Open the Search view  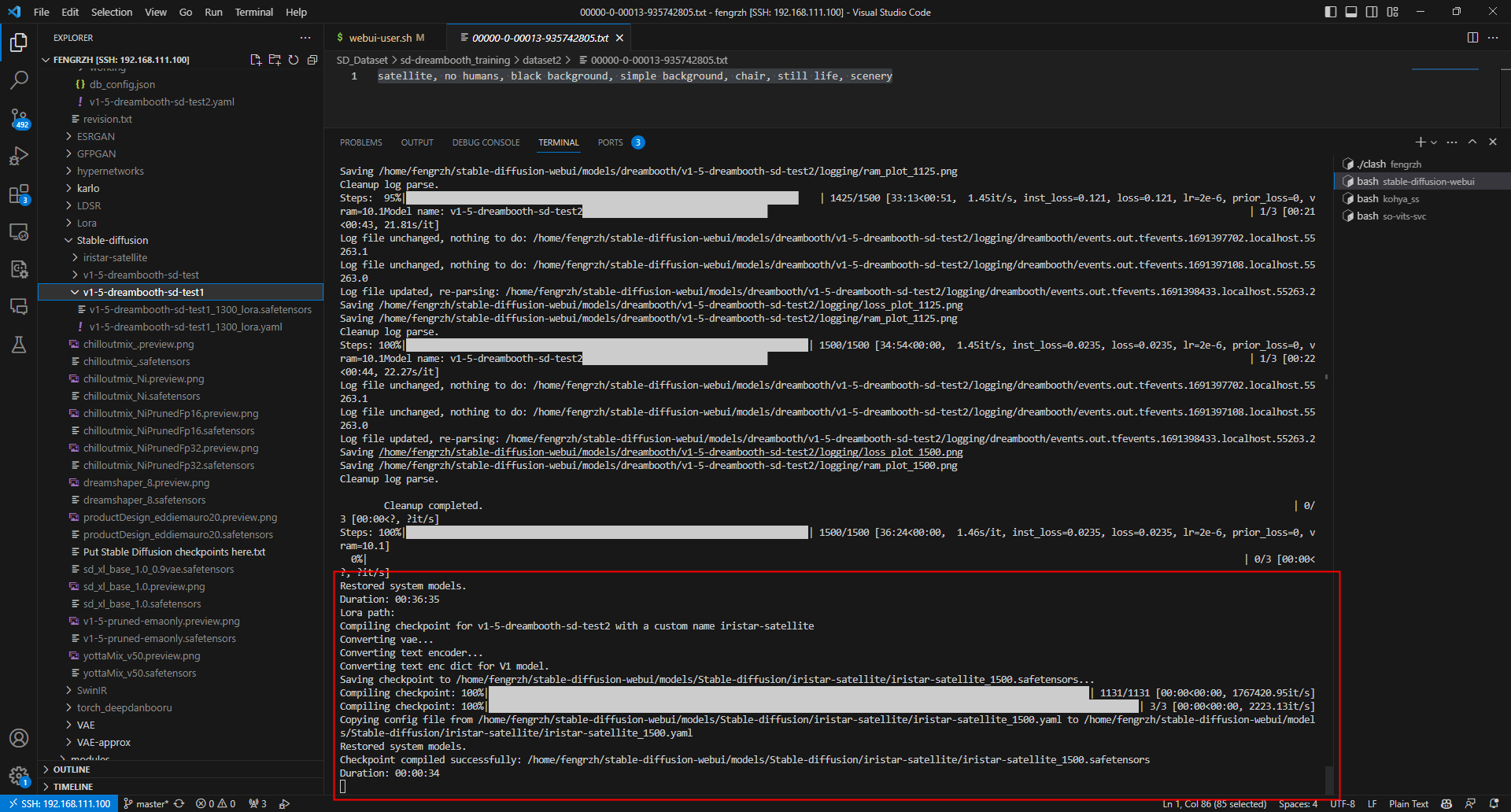(19, 79)
